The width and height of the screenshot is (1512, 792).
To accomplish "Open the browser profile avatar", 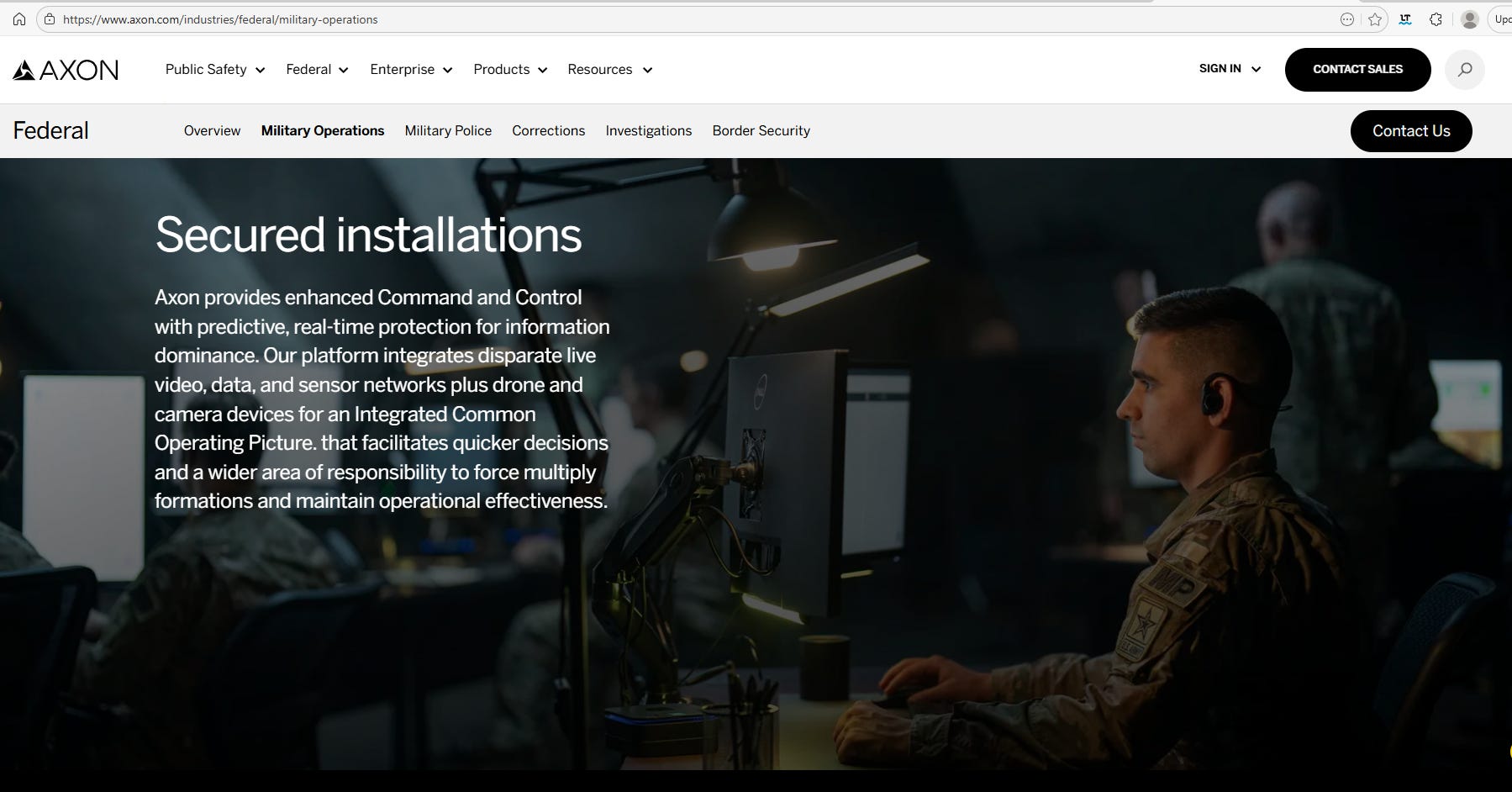I will click(x=1470, y=19).
